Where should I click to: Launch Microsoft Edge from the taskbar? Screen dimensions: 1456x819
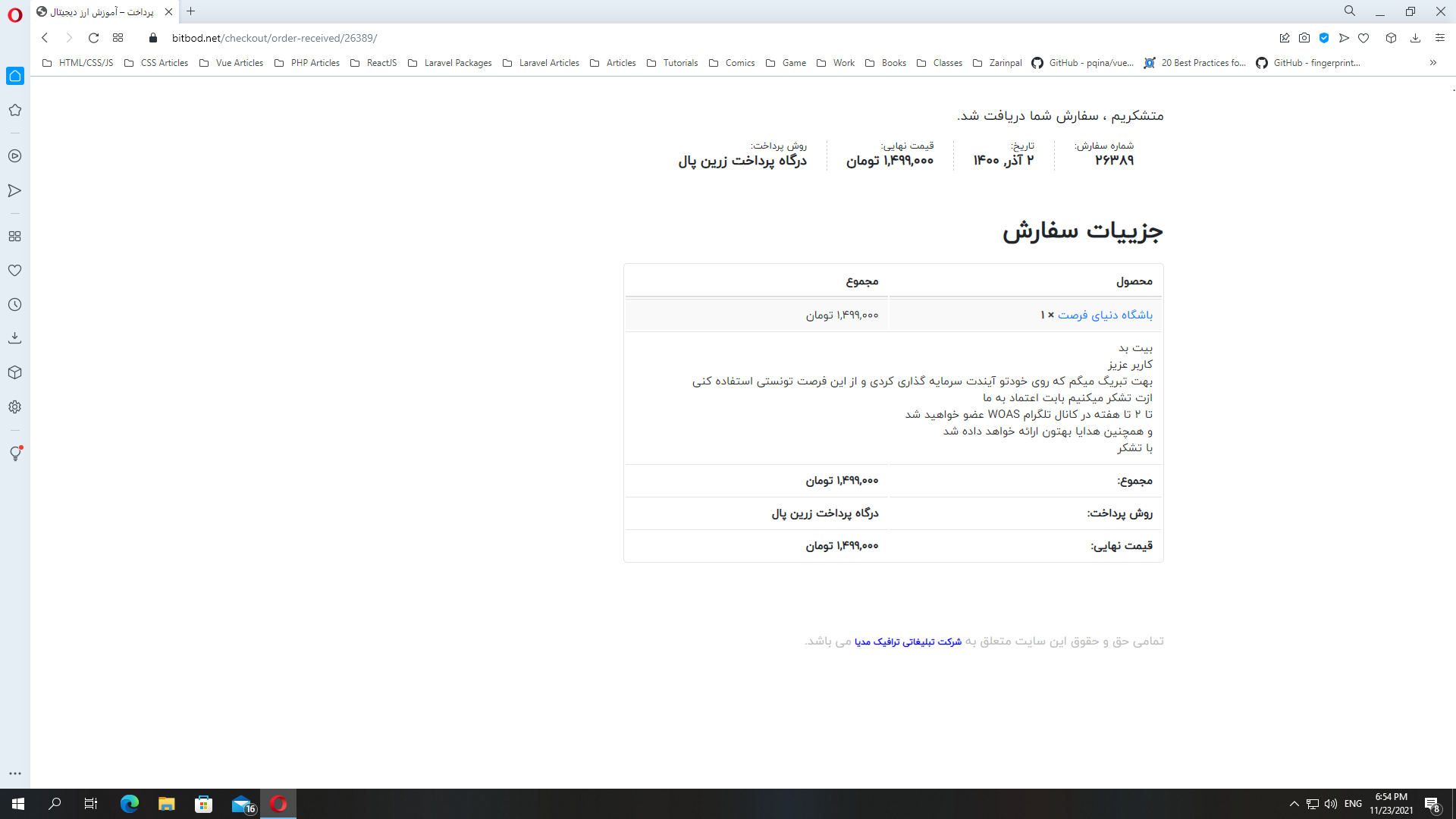[130, 804]
